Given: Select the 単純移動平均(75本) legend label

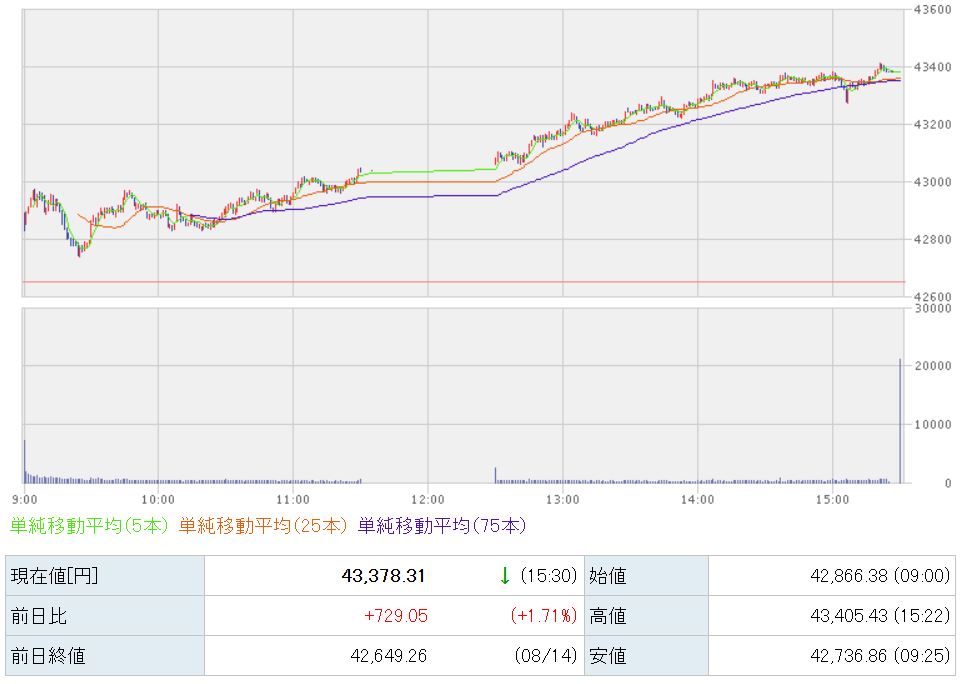Looking at the screenshot, I should [x=442, y=526].
